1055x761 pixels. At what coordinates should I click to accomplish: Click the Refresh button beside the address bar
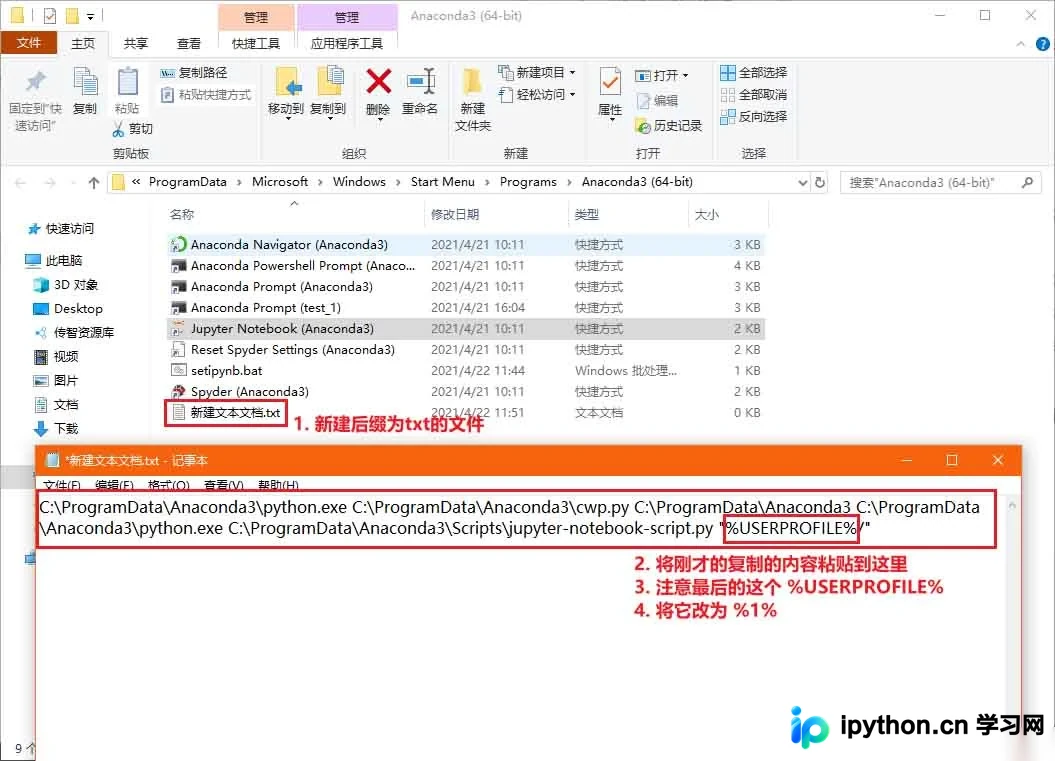coord(820,182)
